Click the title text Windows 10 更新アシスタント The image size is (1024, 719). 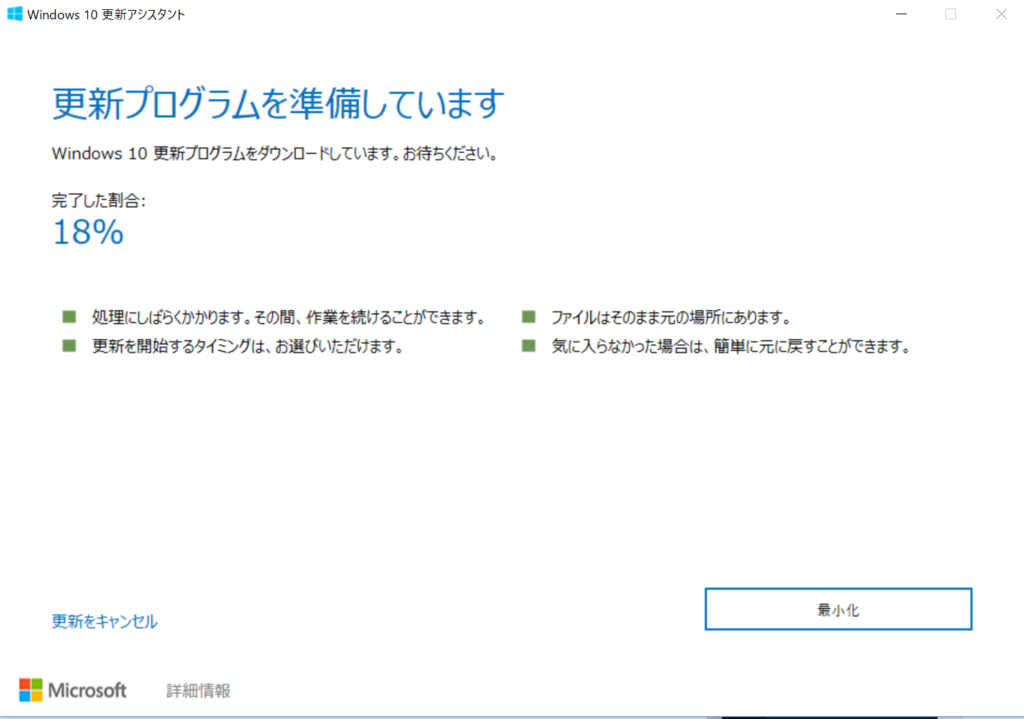(106, 14)
